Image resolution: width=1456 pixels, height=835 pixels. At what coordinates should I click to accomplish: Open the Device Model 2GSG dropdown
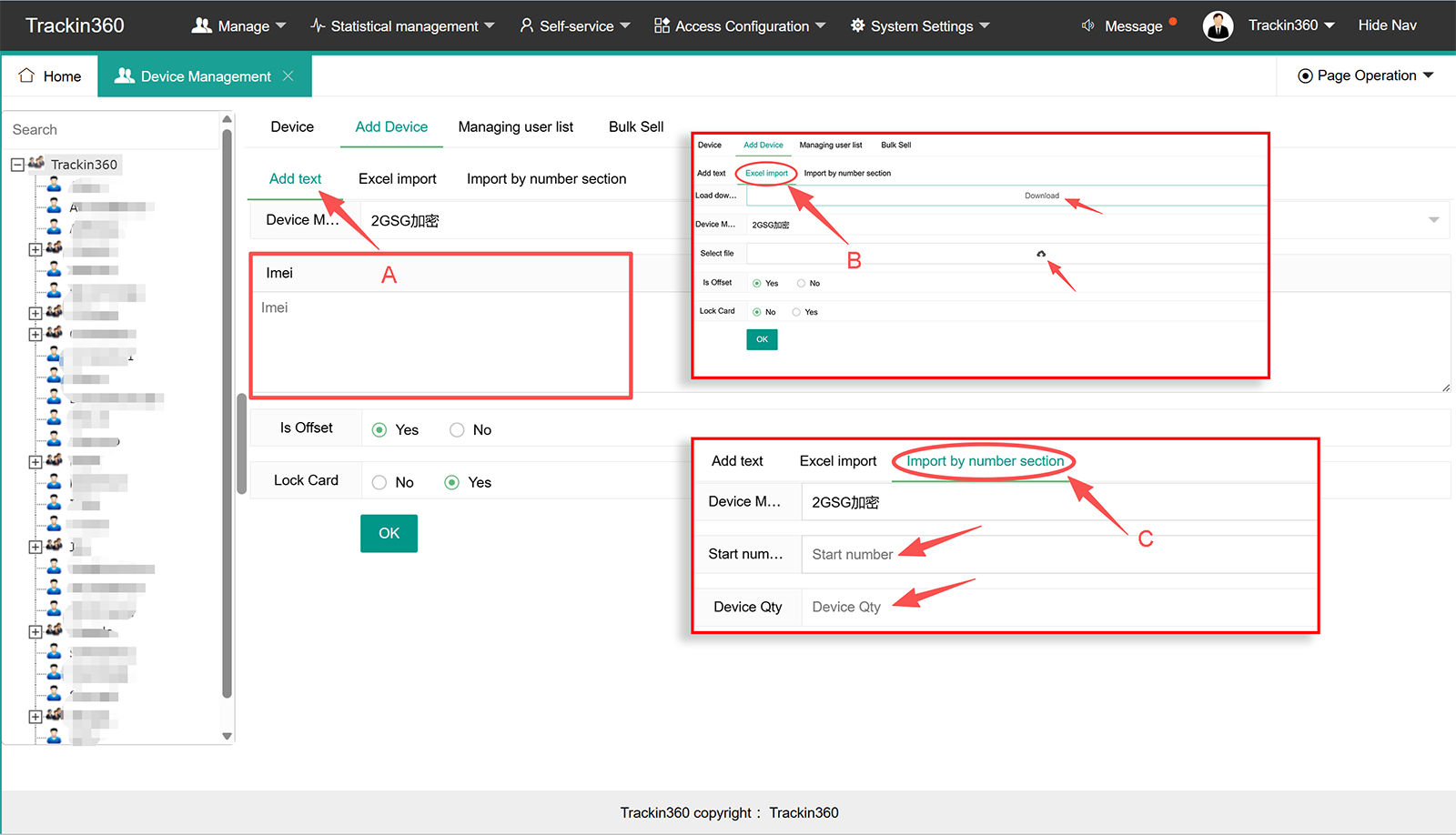905,220
